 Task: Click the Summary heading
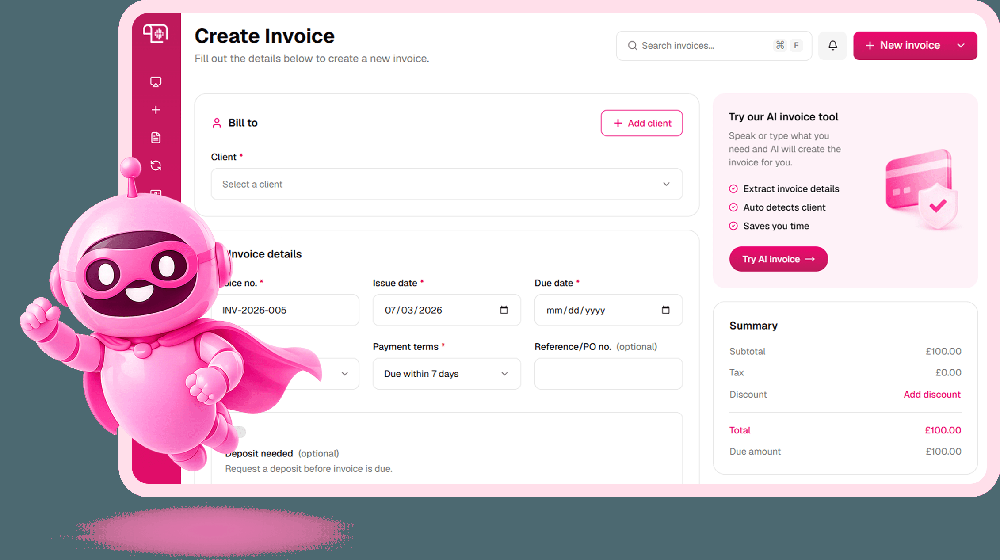[753, 326]
